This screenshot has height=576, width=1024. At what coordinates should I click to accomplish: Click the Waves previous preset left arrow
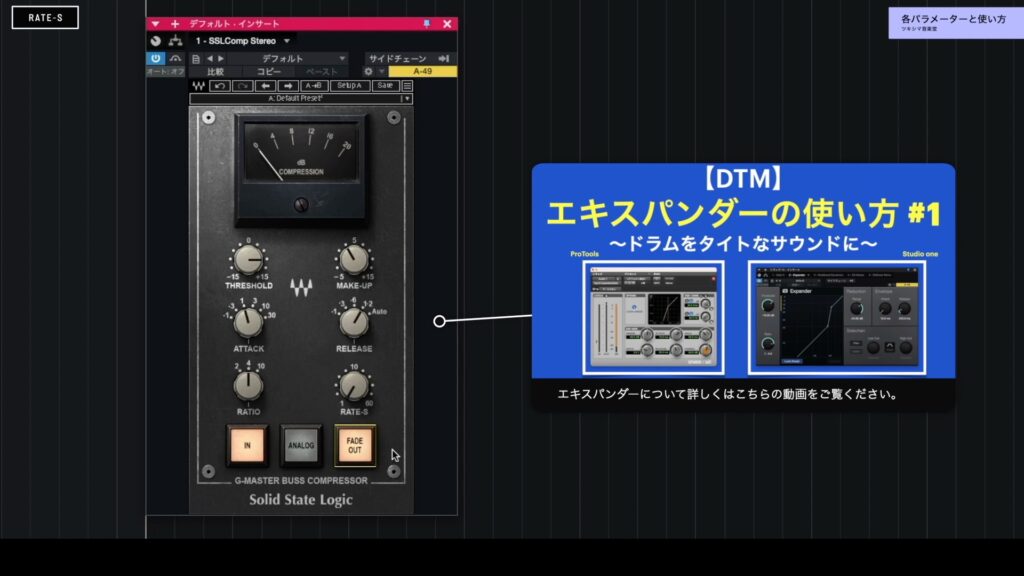pyautogui.click(x=265, y=86)
